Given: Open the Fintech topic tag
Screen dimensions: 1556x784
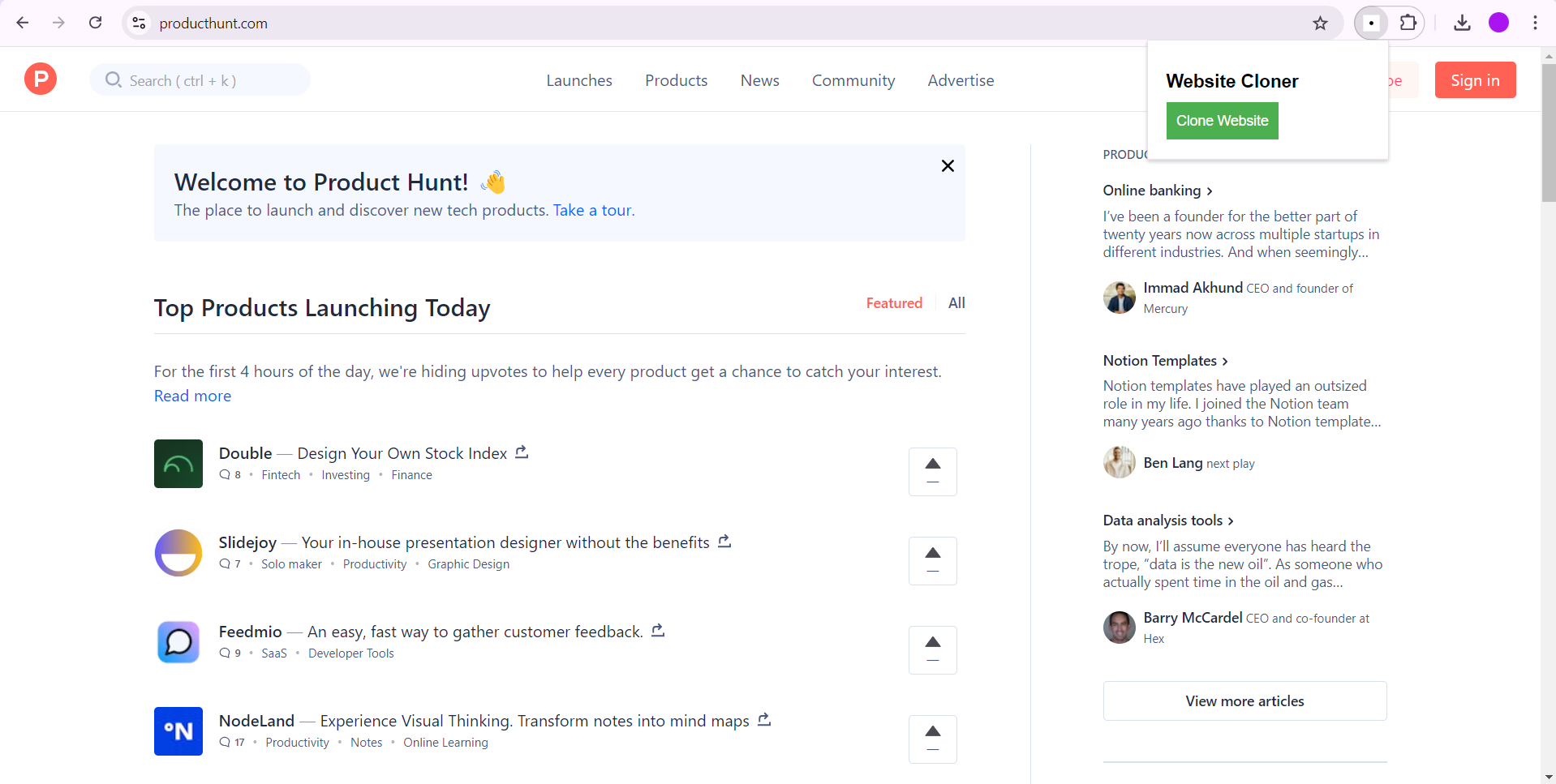Looking at the screenshot, I should (281, 475).
